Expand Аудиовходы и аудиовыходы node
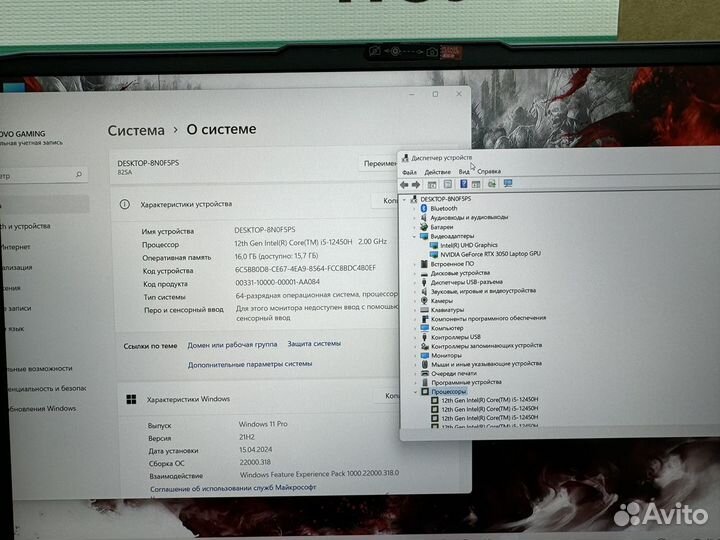The image size is (720, 540). pyautogui.click(x=415, y=218)
